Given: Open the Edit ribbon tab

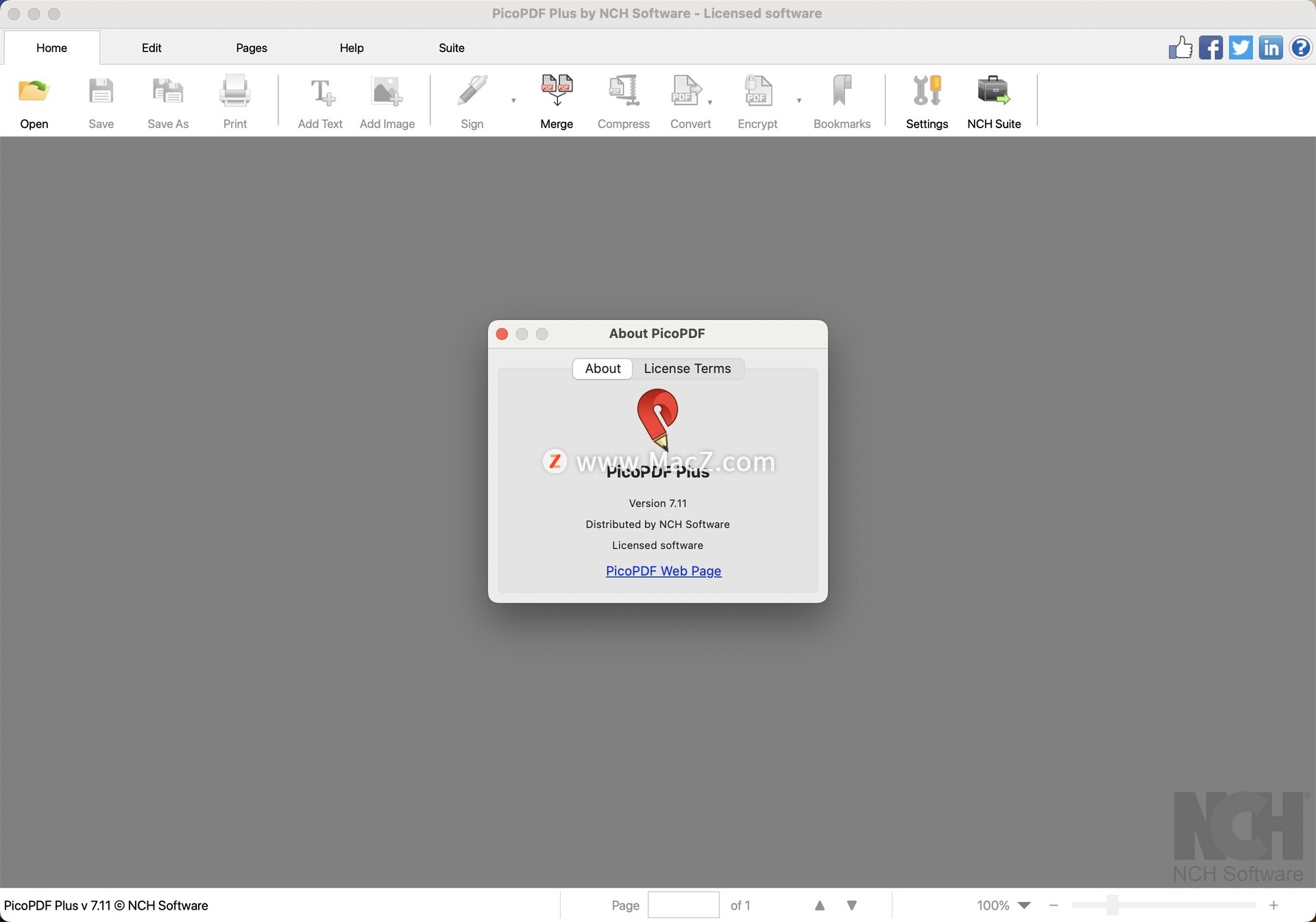Looking at the screenshot, I should click(151, 48).
